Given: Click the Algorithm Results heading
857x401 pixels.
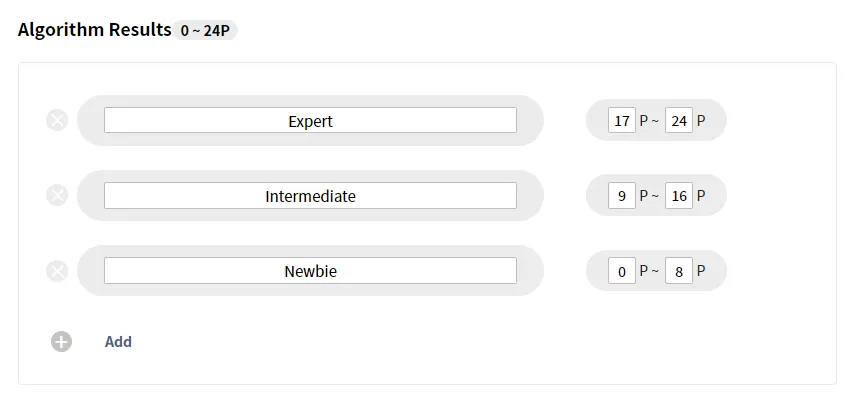Looking at the screenshot, I should [x=95, y=30].
